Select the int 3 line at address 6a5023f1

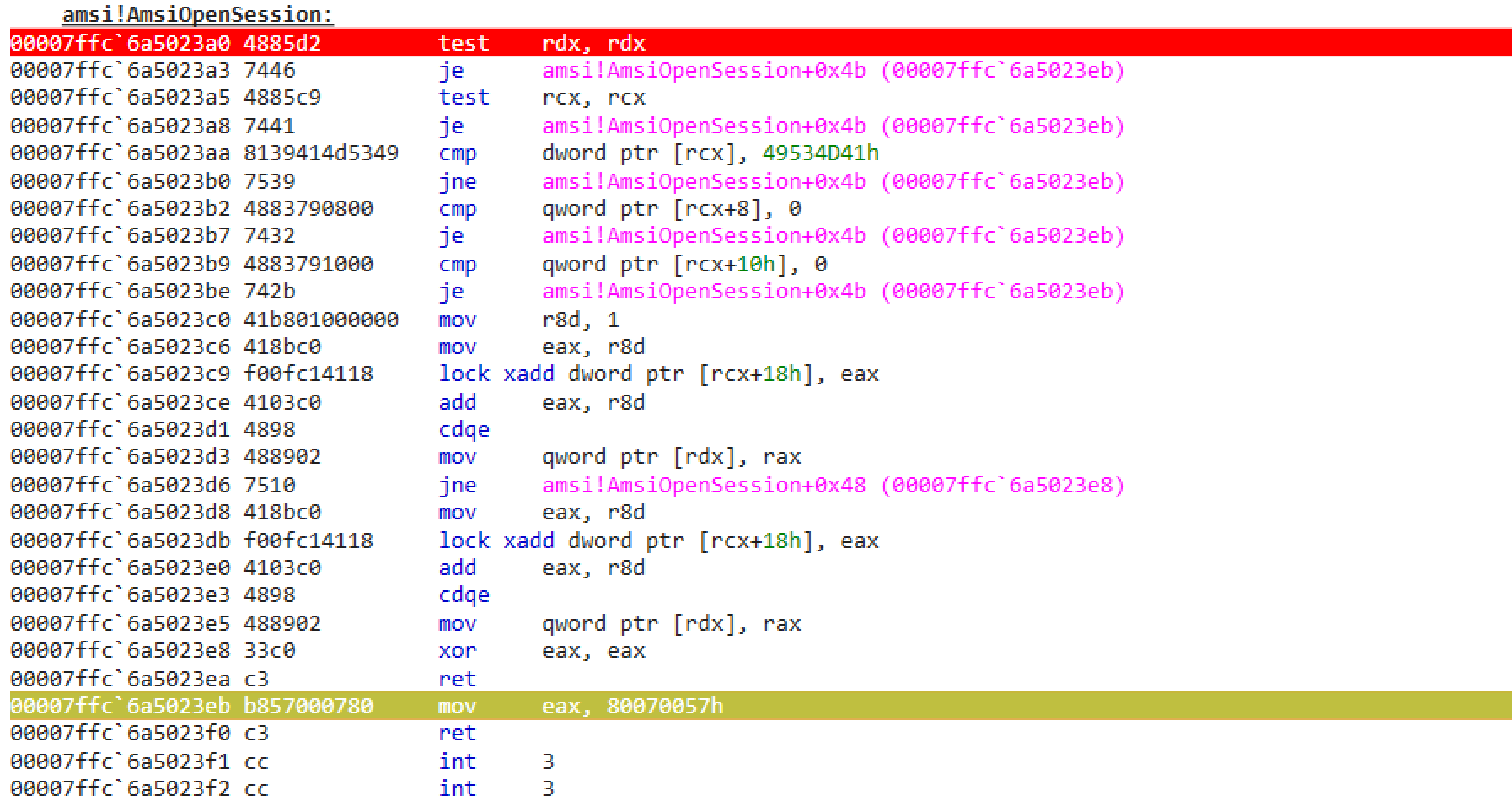tap(282, 761)
